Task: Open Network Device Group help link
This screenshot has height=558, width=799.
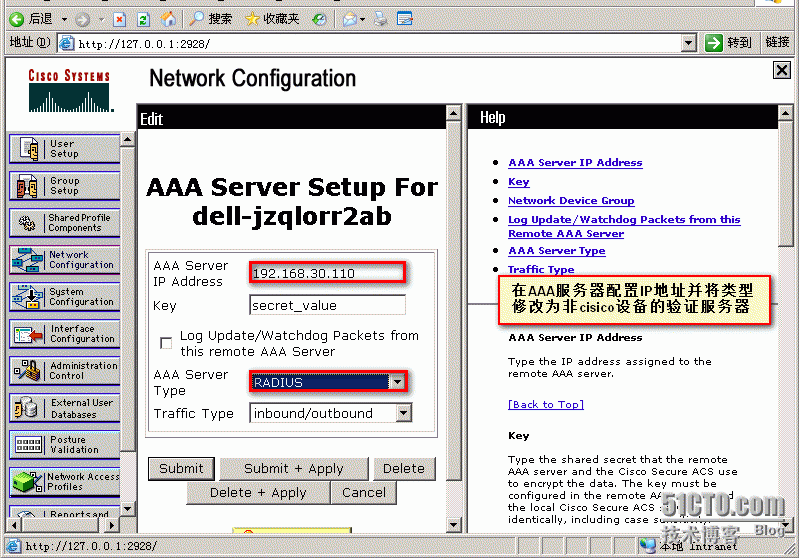Action: coord(571,201)
